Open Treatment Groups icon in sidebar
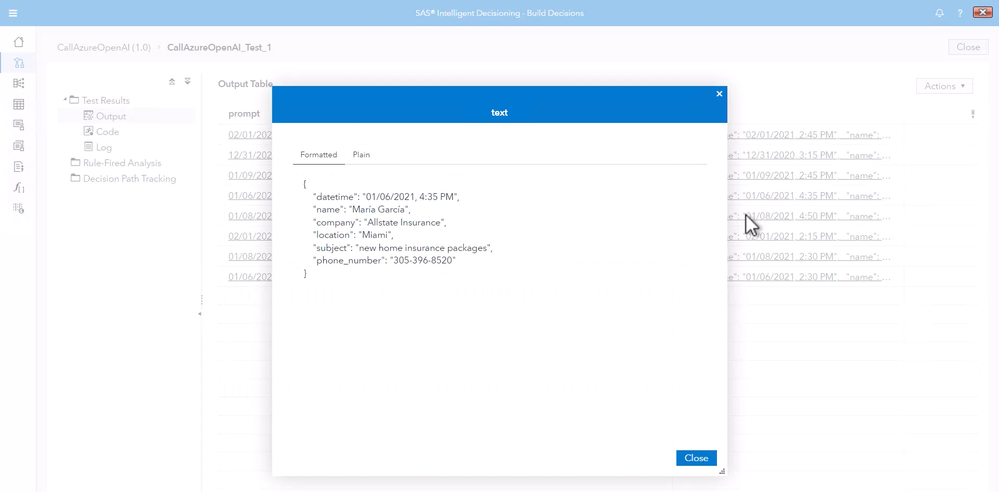This screenshot has height=492, width=999. 18,146
